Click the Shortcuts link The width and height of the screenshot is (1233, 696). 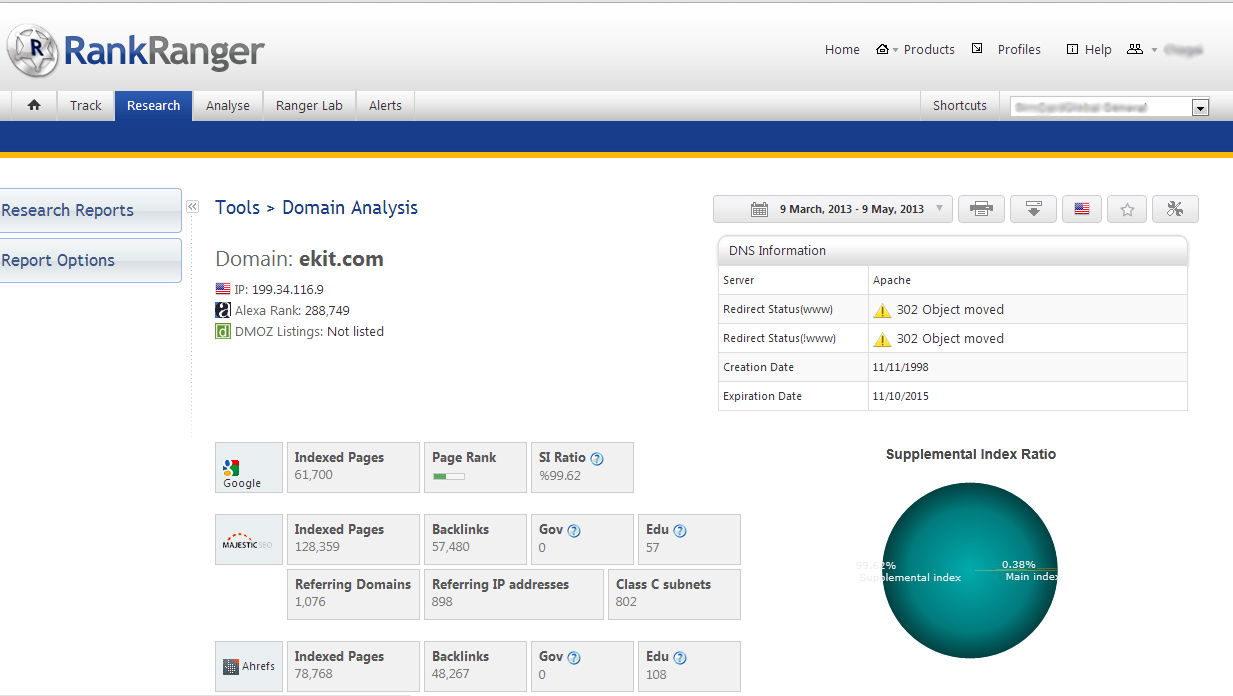pos(959,105)
